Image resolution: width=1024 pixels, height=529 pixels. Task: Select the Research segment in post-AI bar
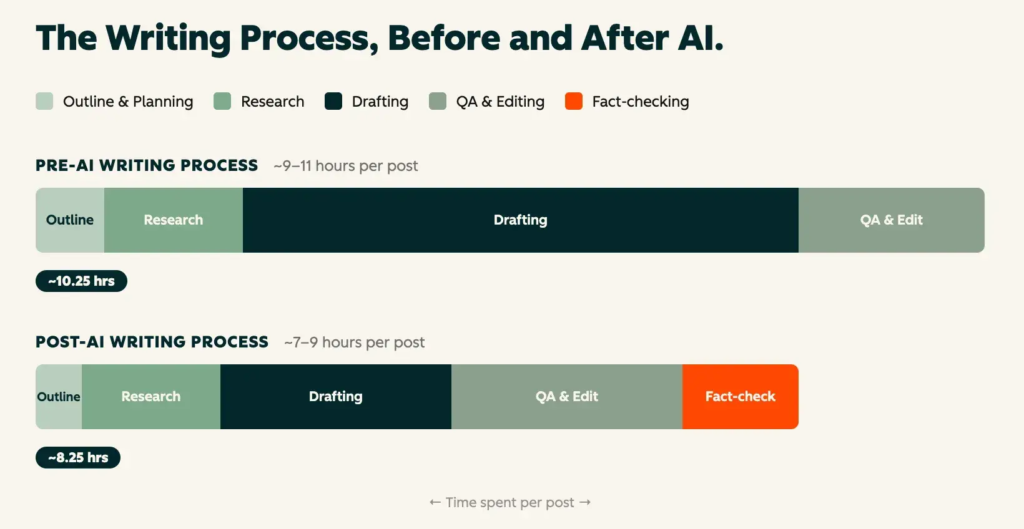(151, 396)
